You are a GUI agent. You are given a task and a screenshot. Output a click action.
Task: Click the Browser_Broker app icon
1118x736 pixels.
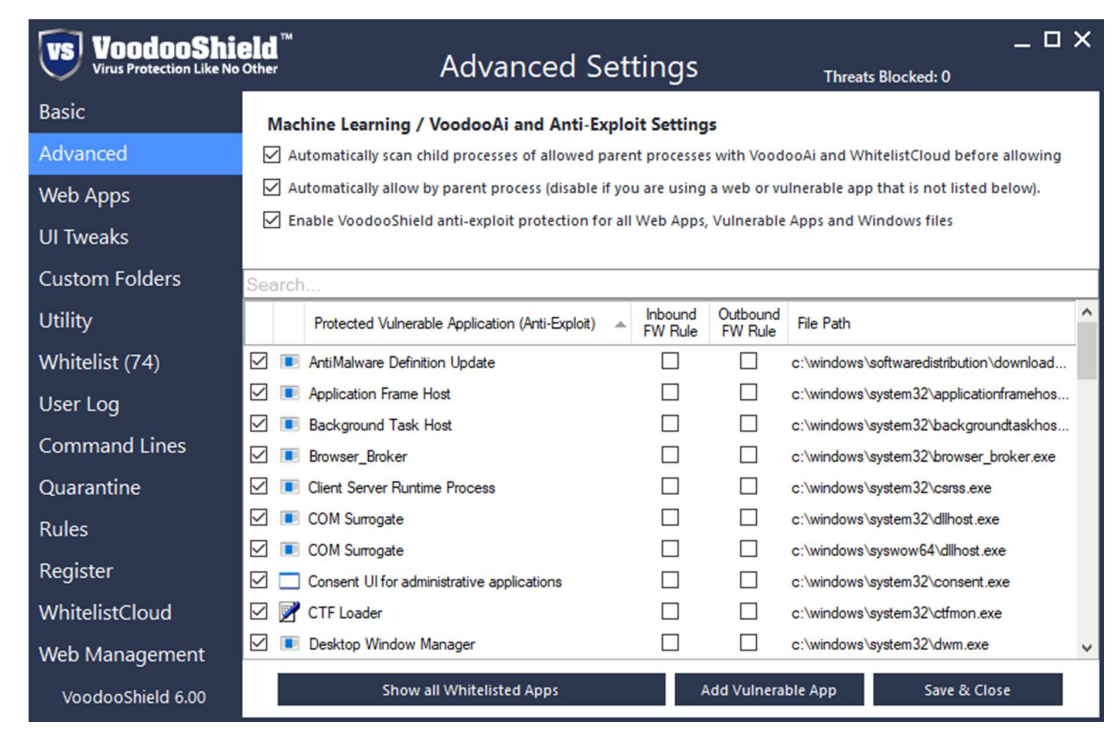[289, 456]
